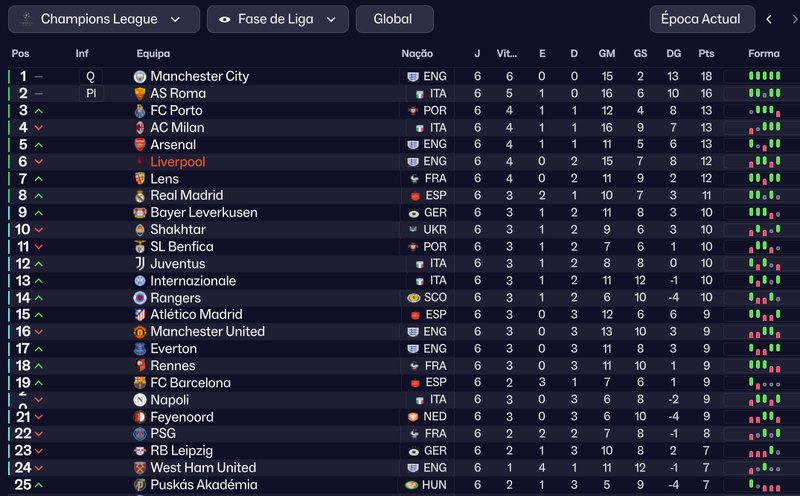The width and height of the screenshot is (800, 496).
Task: Click the PI info badge for AS Roma
Action: [x=91, y=94]
